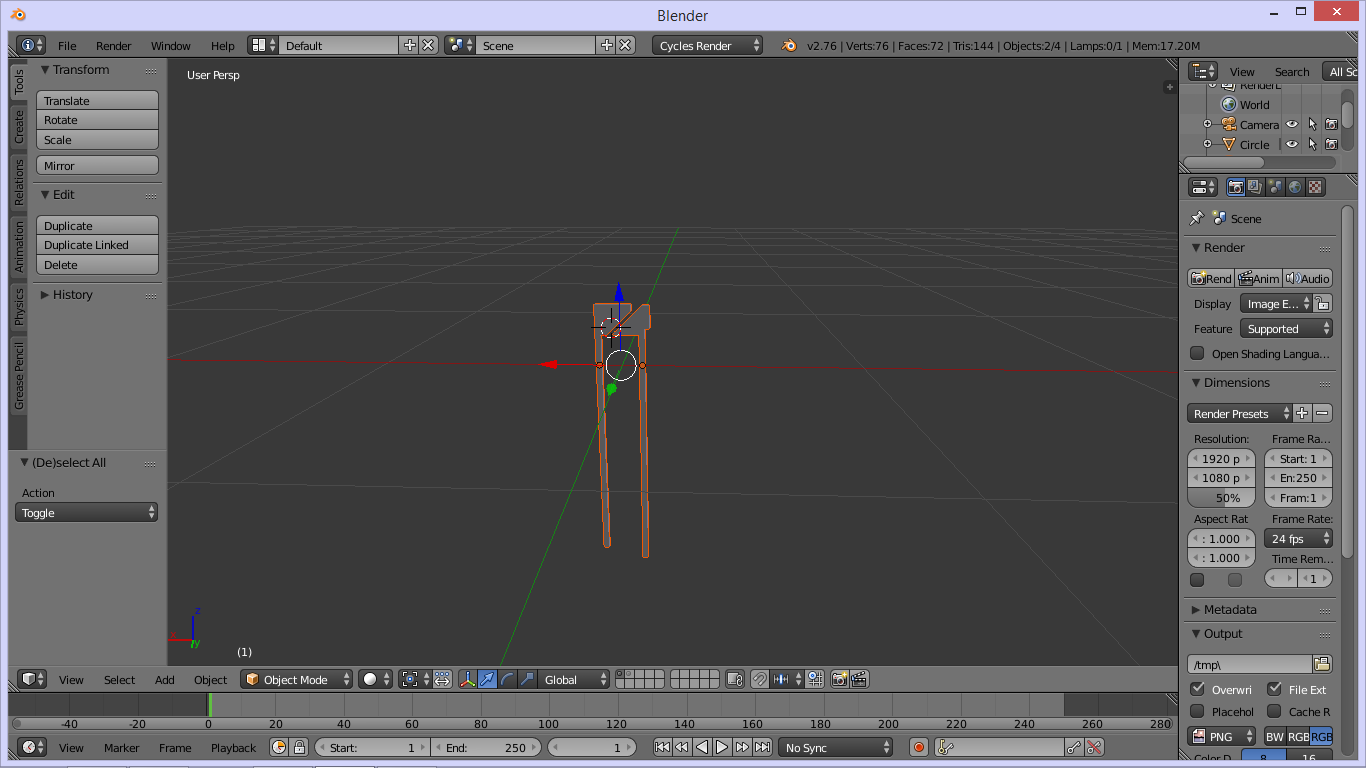This screenshot has height=768, width=1366.
Task: Click the lock camera to view icon
Action: tap(735, 680)
